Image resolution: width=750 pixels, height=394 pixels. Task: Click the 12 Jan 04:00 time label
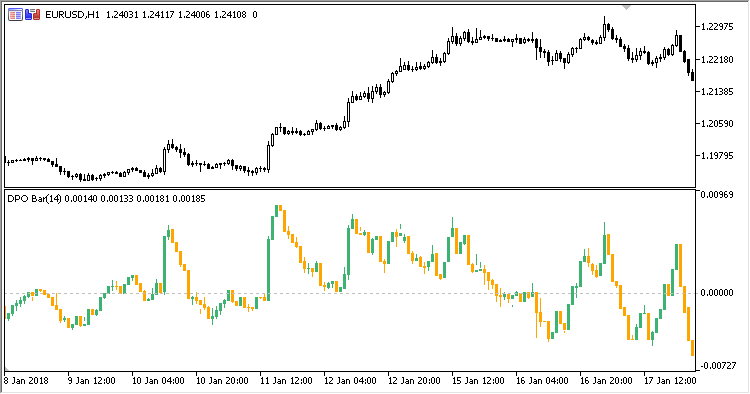351,381
